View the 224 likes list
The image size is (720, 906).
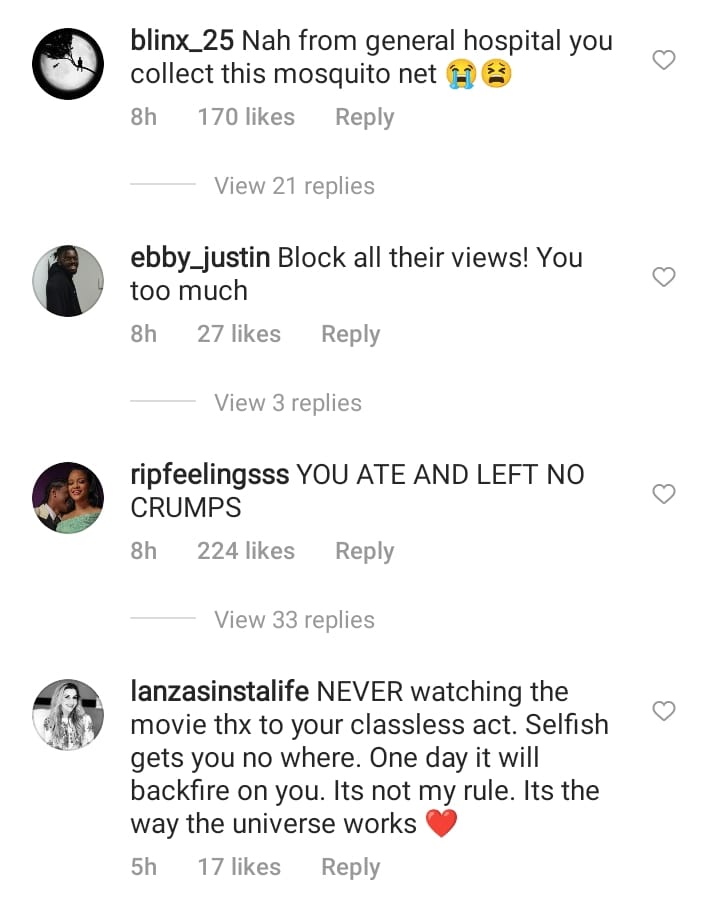click(x=246, y=551)
